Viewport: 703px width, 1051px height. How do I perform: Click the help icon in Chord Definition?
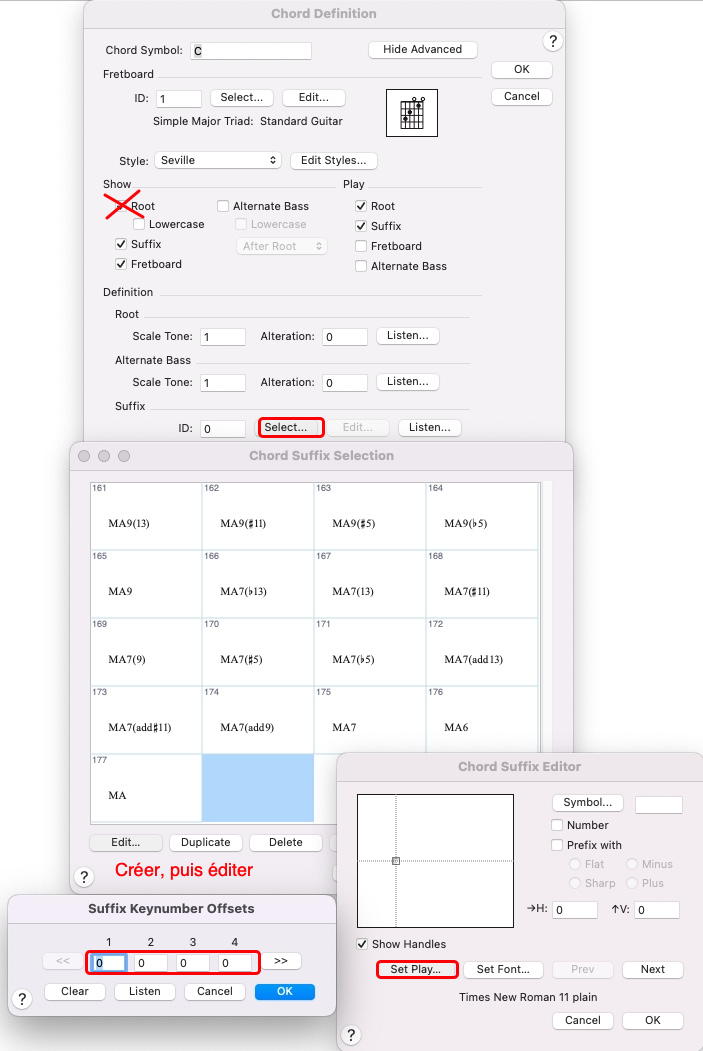coord(553,41)
